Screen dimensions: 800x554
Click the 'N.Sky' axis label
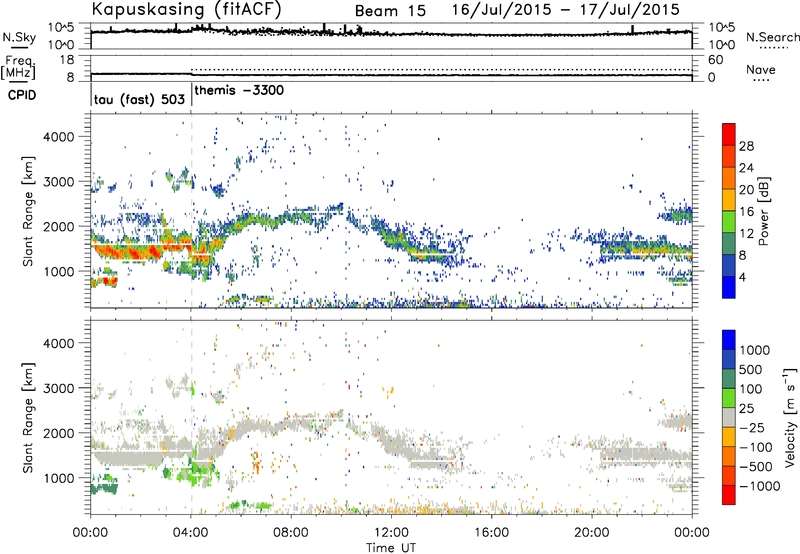tap(19, 37)
